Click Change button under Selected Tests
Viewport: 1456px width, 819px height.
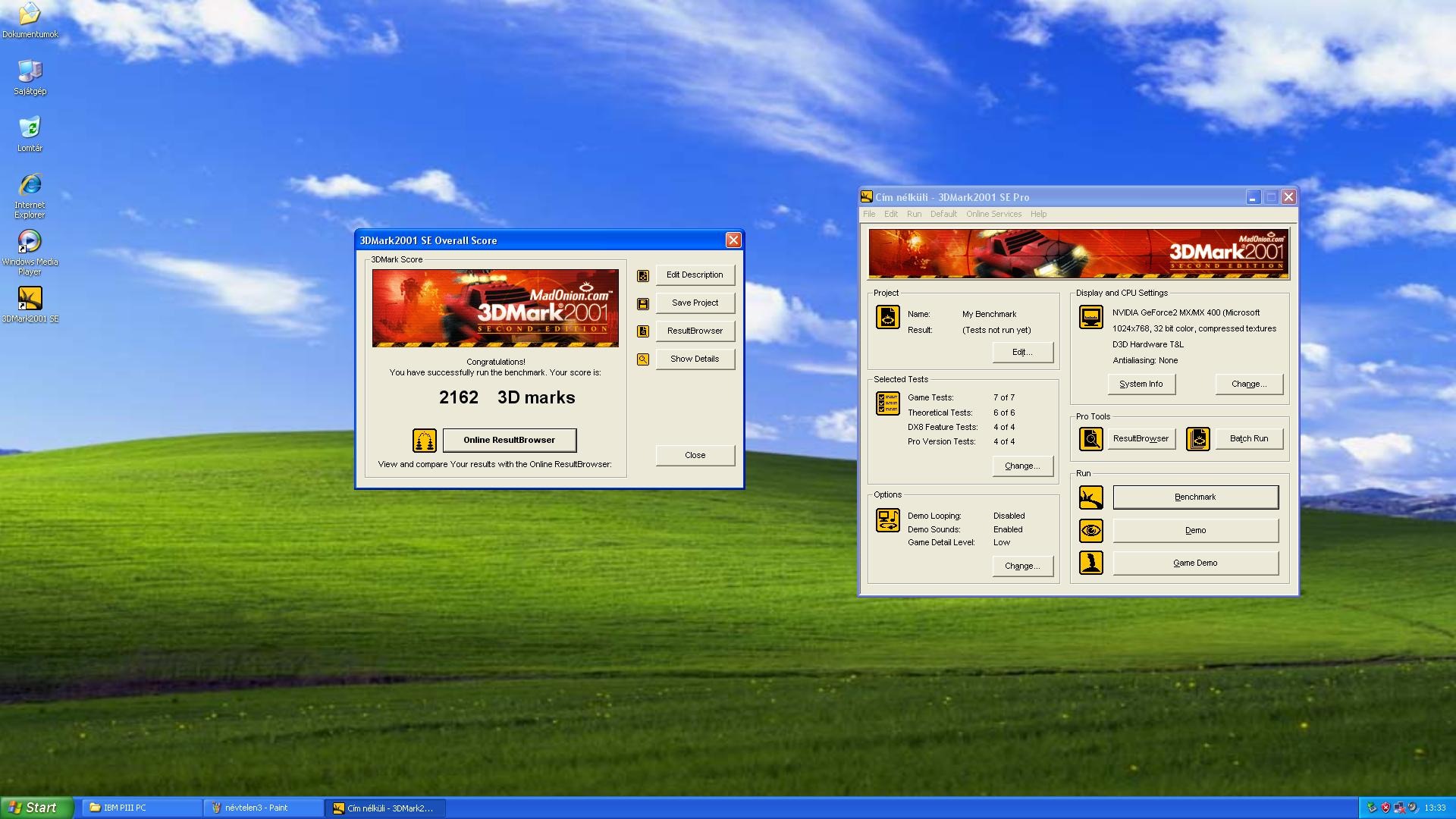tap(1021, 466)
